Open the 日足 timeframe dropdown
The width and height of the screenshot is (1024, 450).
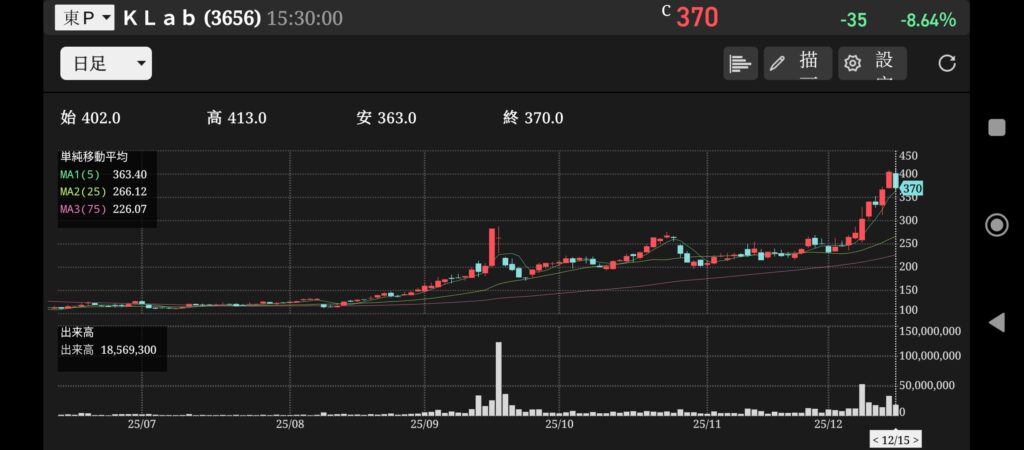click(106, 63)
